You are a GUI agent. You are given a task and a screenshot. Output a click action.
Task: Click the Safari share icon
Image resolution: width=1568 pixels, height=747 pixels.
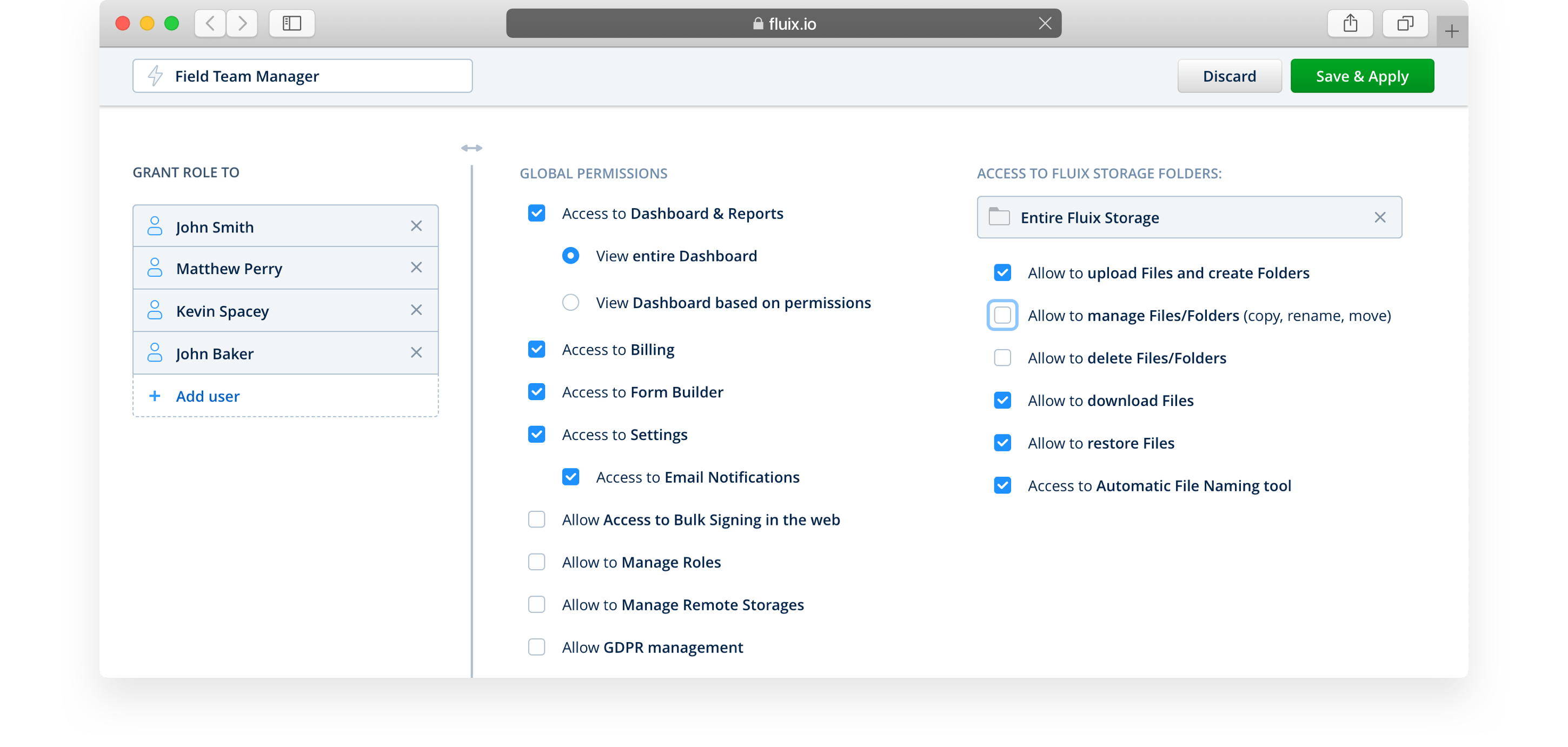1350,24
